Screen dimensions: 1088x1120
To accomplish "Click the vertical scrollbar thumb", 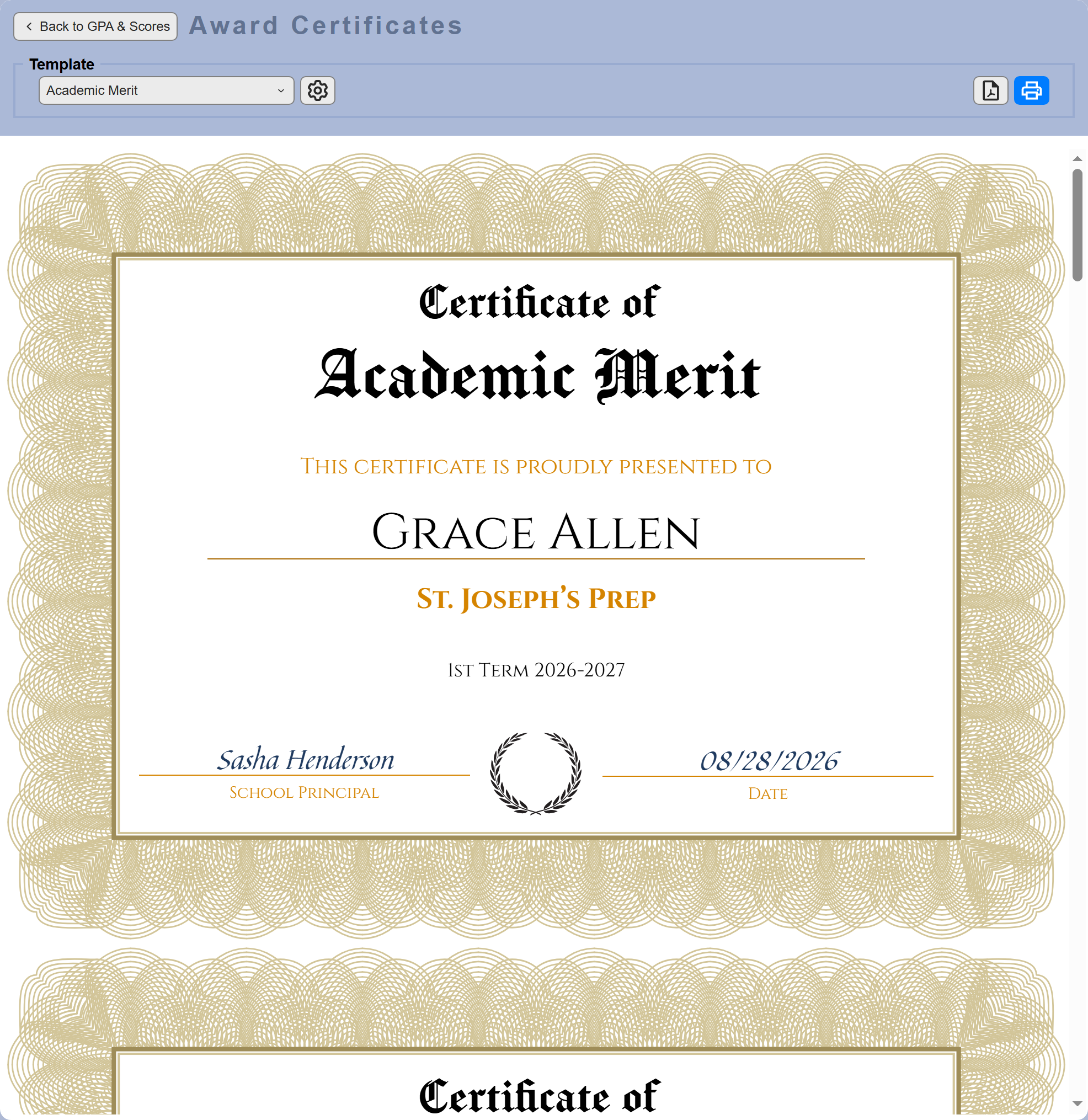I will [1077, 225].
